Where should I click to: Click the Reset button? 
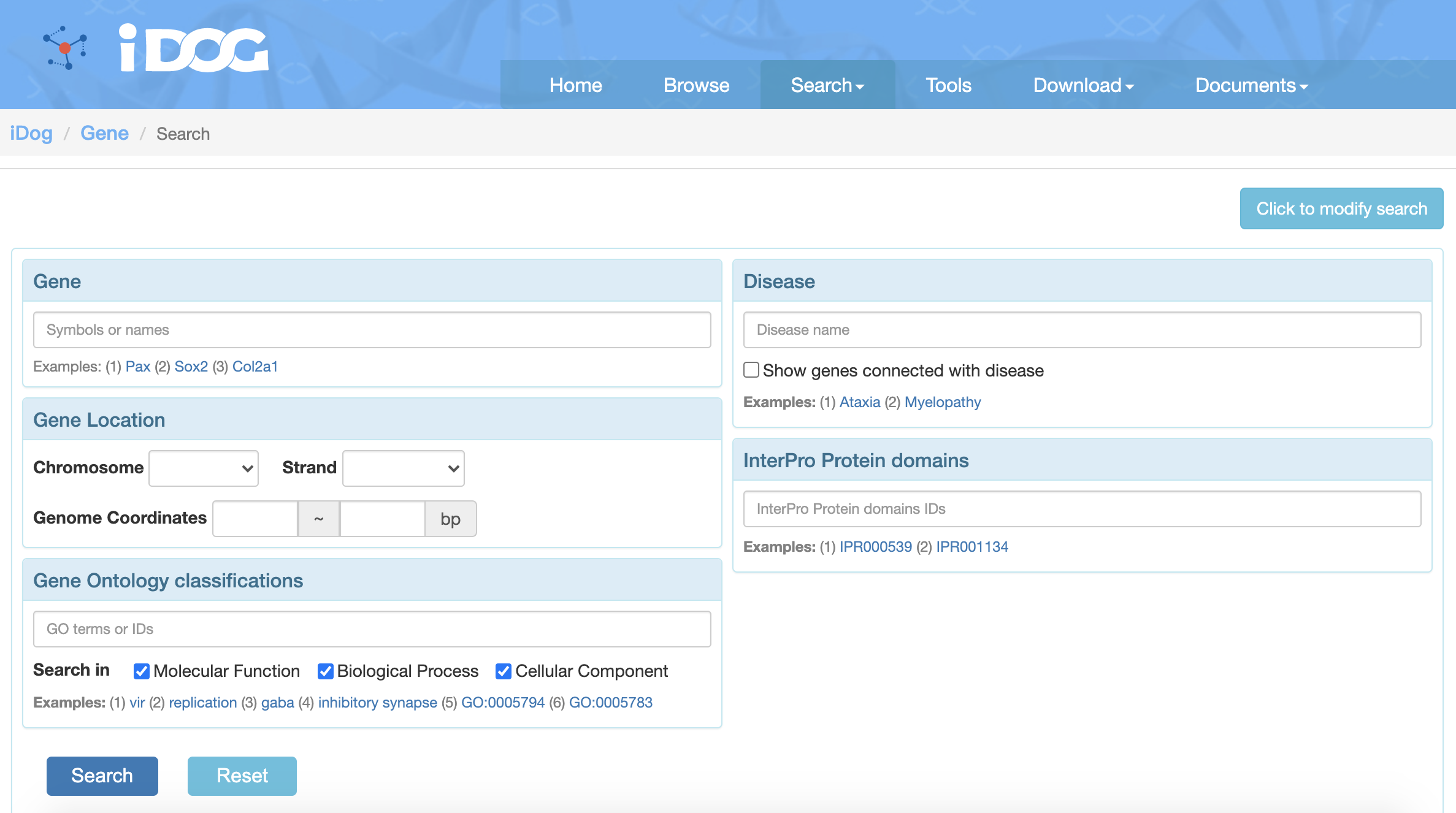(242, 776)
